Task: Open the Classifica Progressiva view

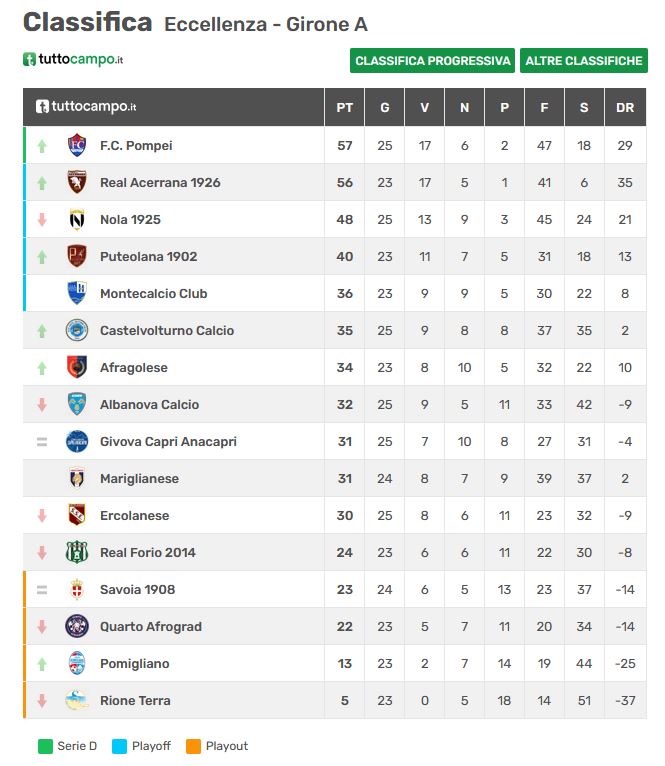Action: (432, 61)
